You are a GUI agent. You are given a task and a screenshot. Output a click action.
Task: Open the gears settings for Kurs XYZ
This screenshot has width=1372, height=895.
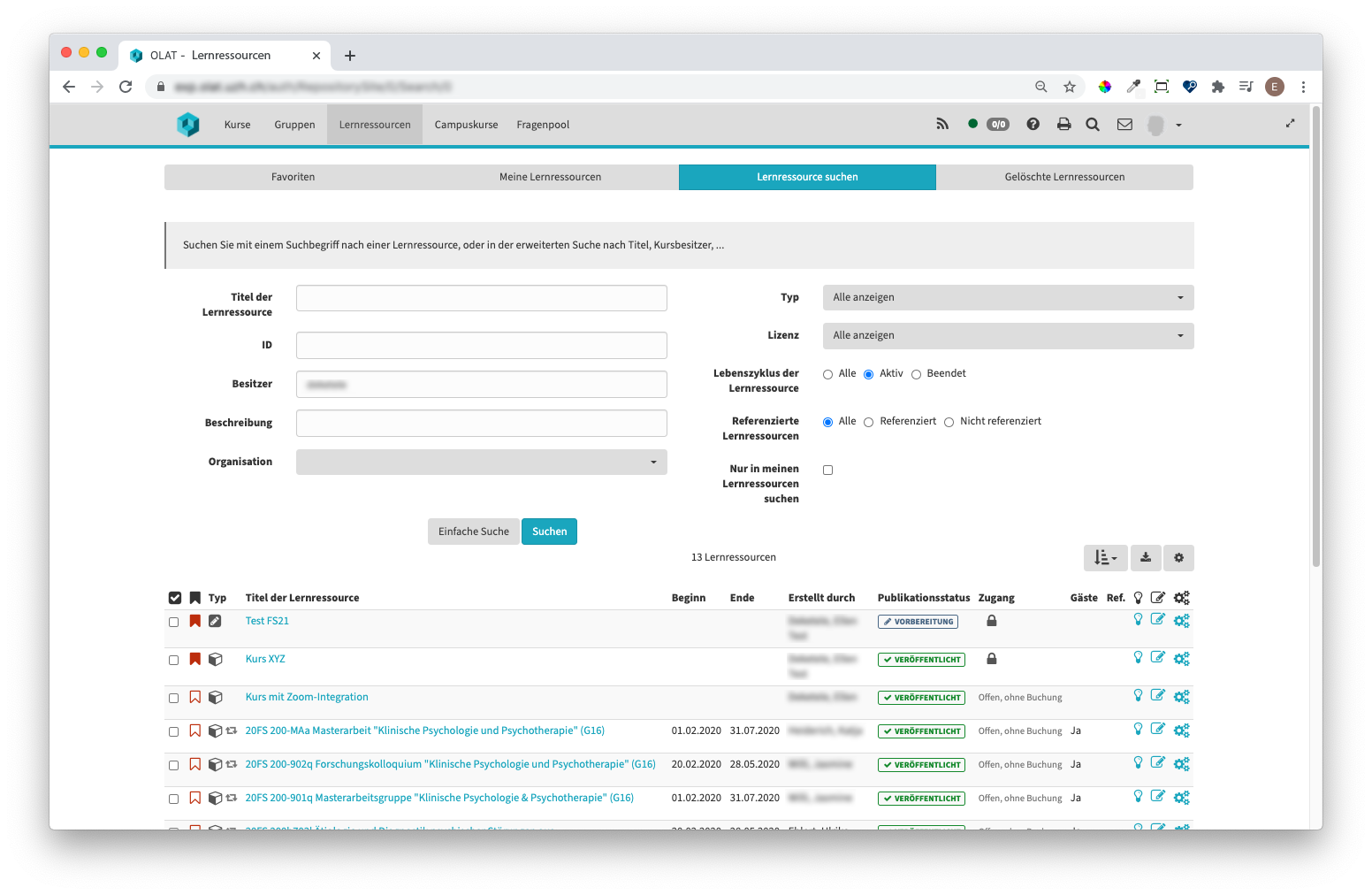(1181, 659)
